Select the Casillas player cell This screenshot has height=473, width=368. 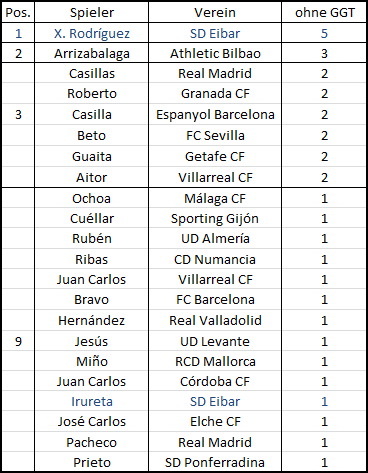[x=92, y=73]
